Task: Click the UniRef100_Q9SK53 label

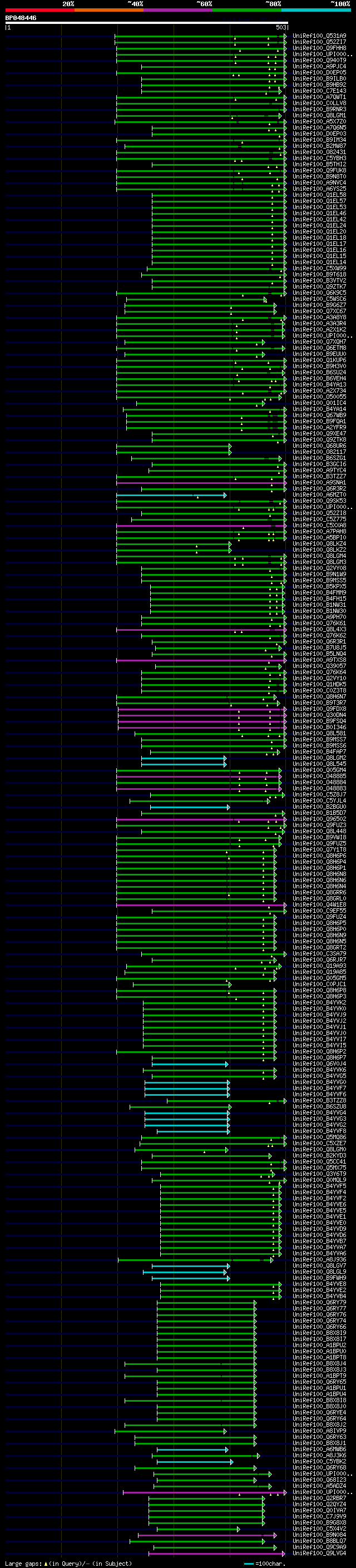Action: point(319,501)
